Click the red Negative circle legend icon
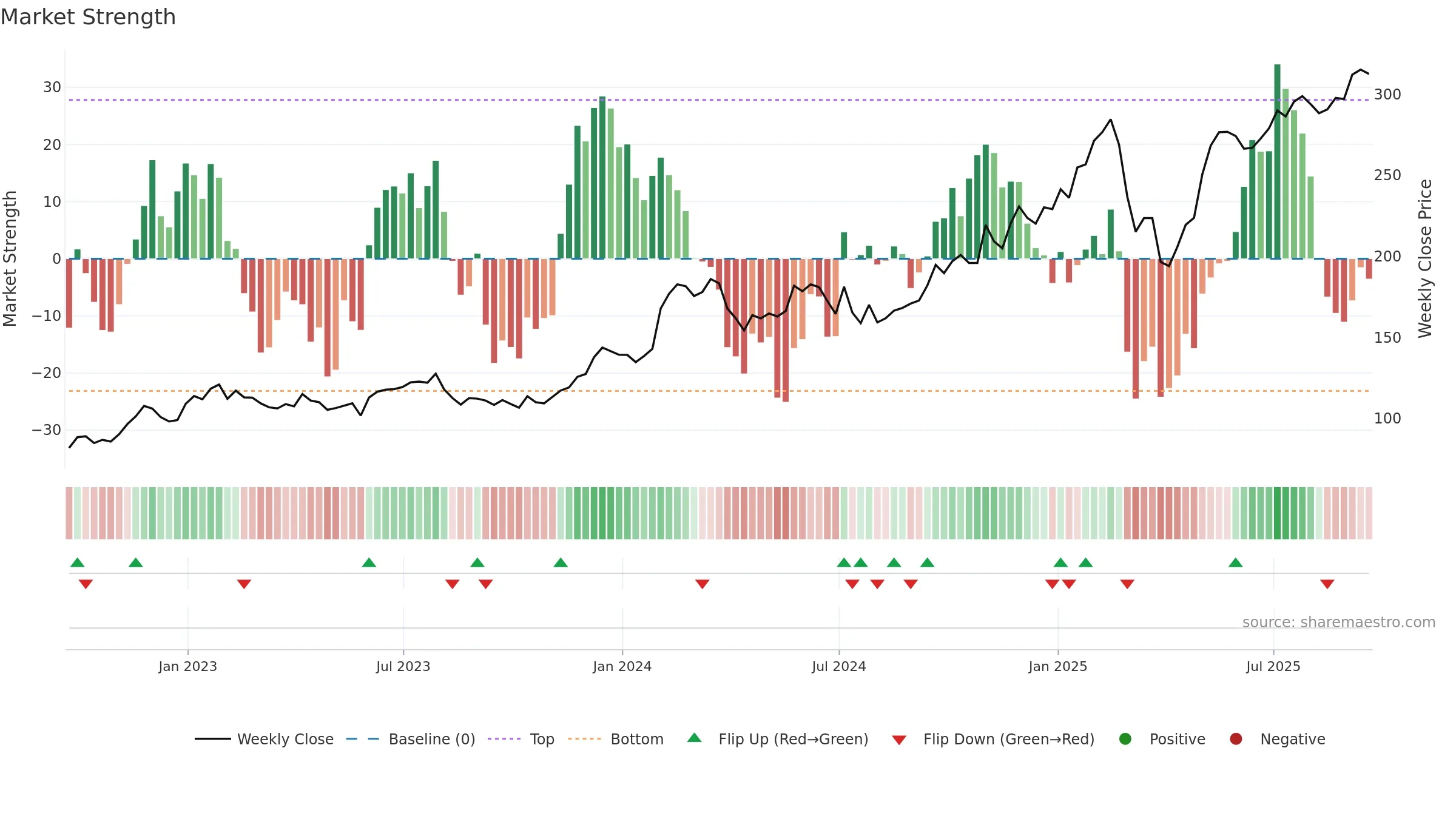This screenshot has width=1456, height=819. tap(1236, 739)
